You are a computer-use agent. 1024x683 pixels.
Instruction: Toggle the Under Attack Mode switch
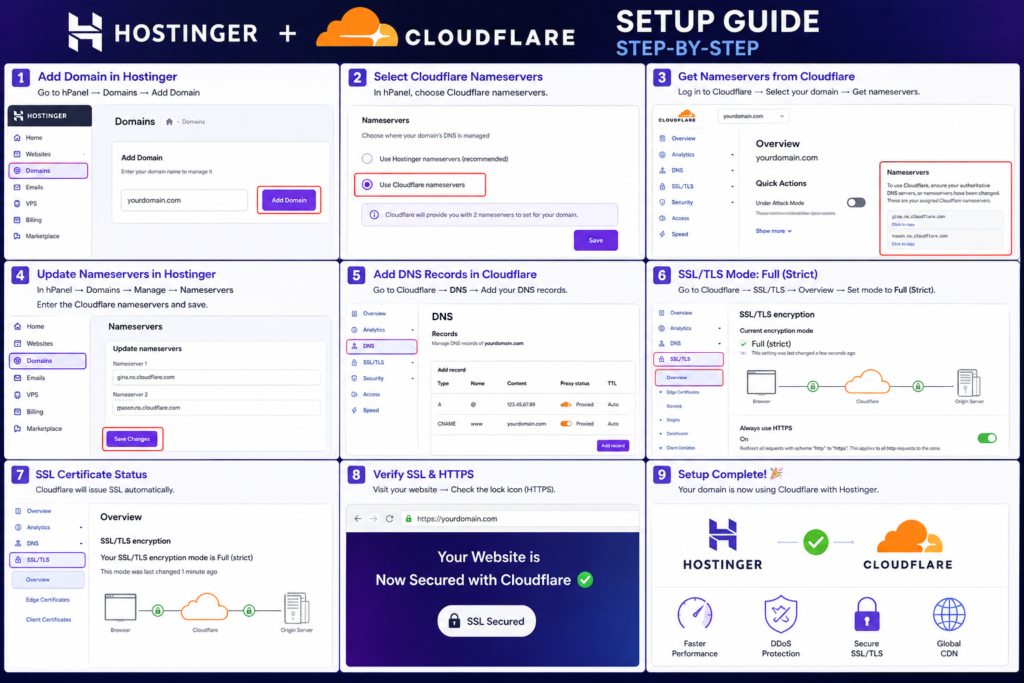(856, 202)
